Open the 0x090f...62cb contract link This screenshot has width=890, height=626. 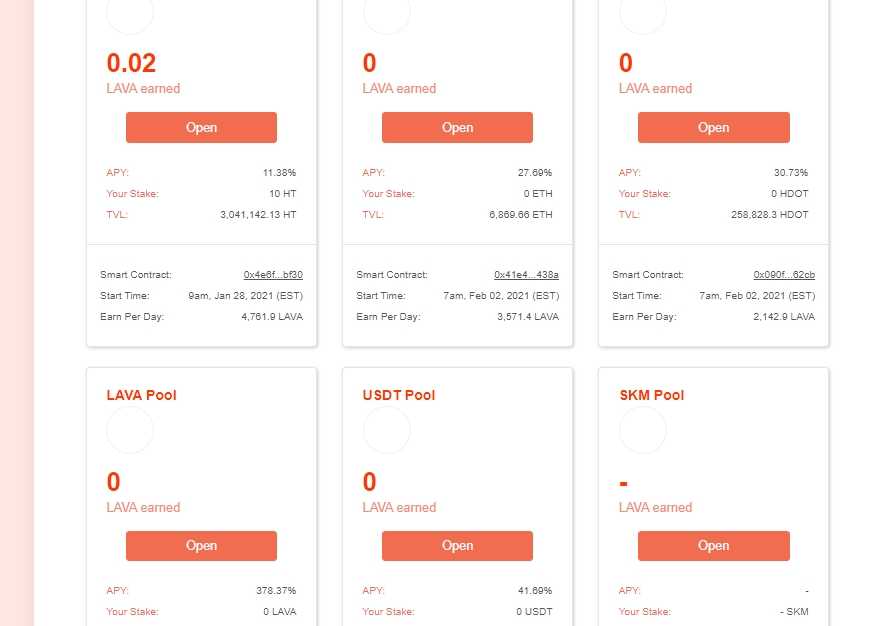click(x=784, y=275)
